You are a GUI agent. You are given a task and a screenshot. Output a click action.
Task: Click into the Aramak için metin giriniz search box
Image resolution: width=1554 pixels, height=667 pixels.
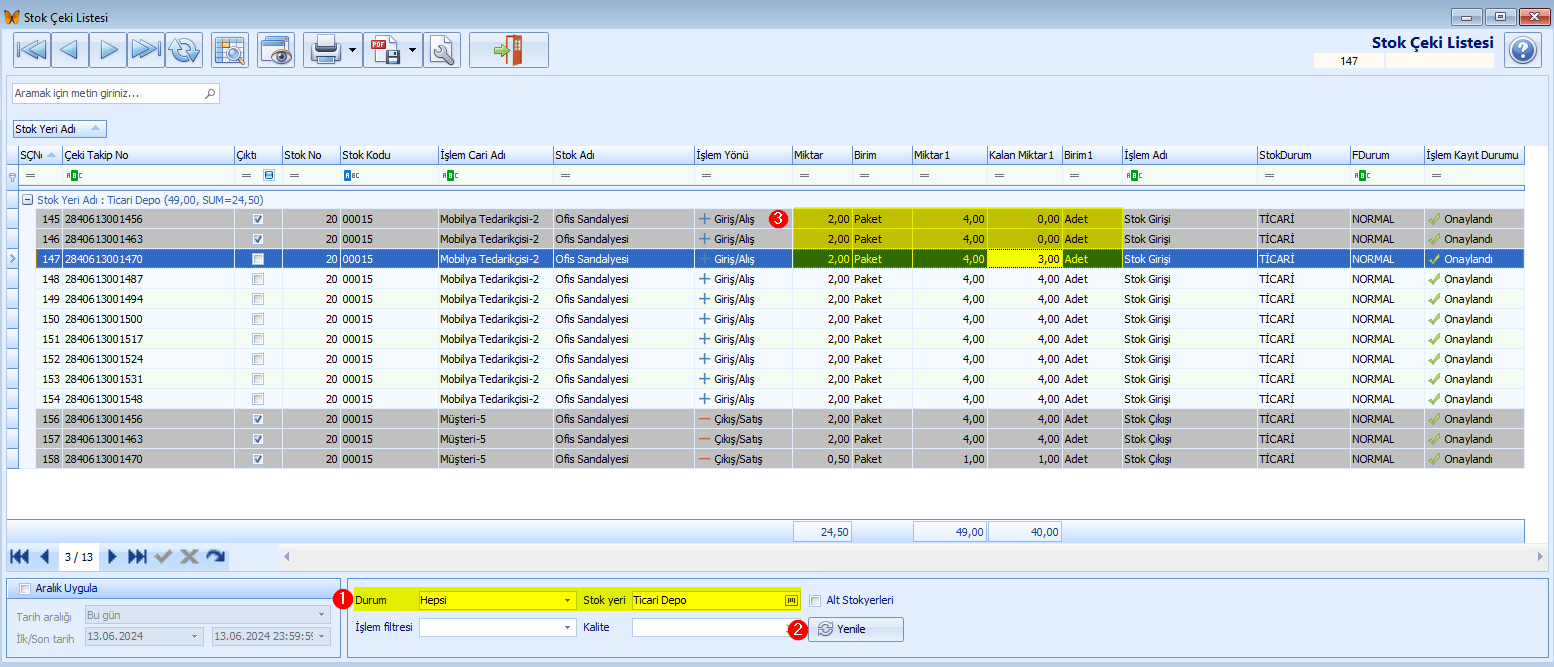pyautogui.click(x=115, y=93)
